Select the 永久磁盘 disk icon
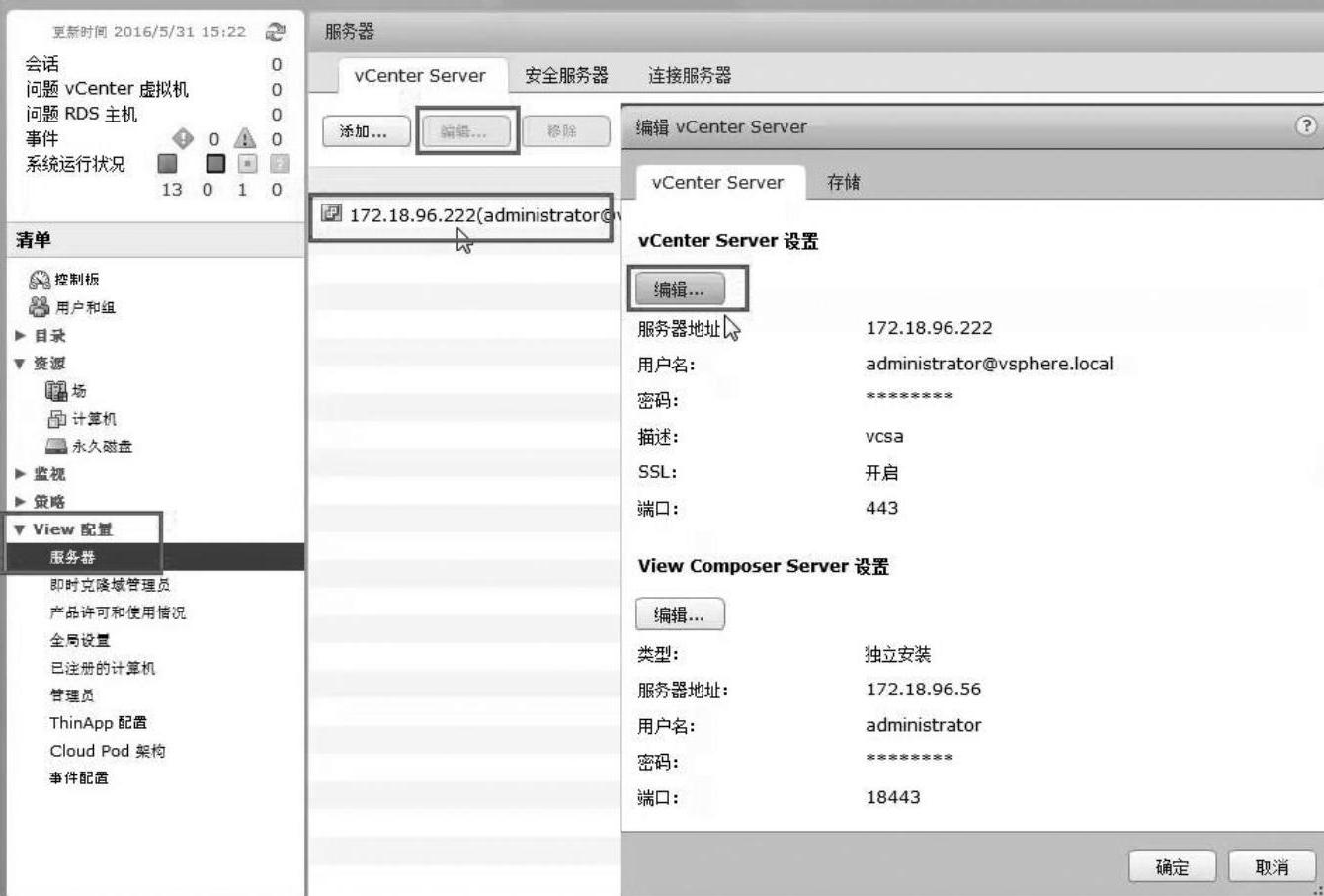The image size is (1324, 896). (56, 447)
